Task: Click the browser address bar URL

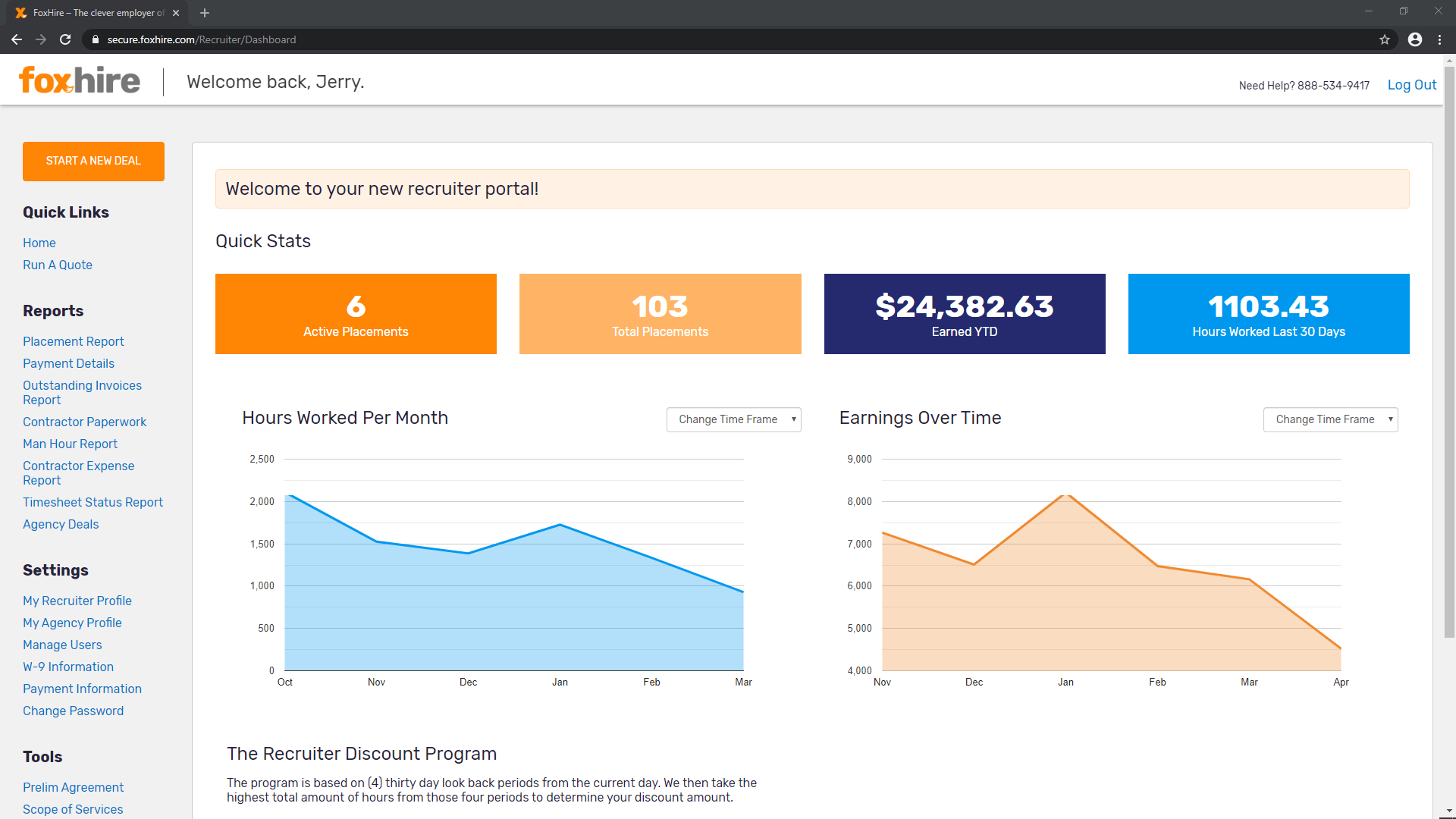Action: click(201, 39)
